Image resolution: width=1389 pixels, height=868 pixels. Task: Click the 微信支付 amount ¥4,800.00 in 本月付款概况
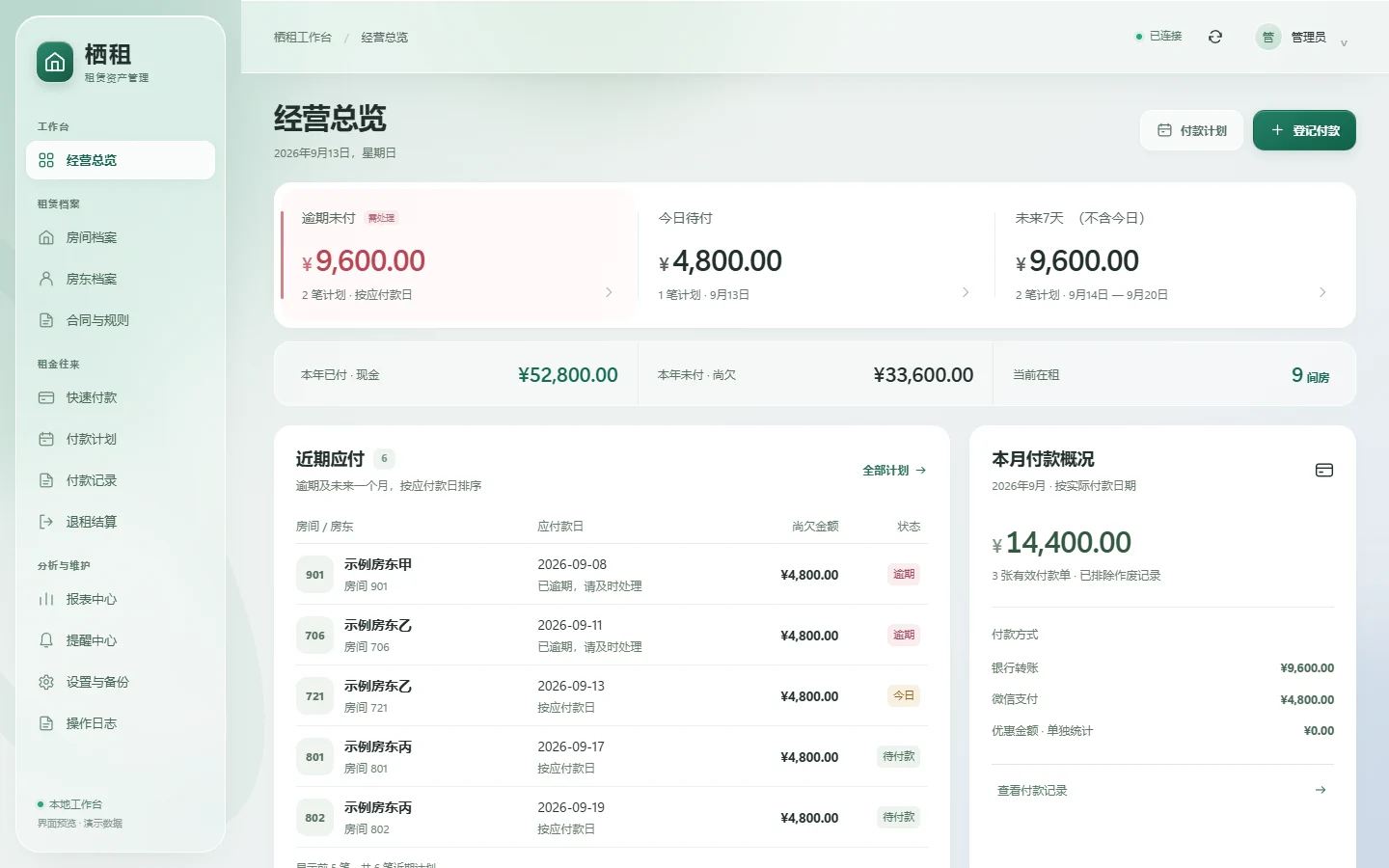pos(1307,700)
